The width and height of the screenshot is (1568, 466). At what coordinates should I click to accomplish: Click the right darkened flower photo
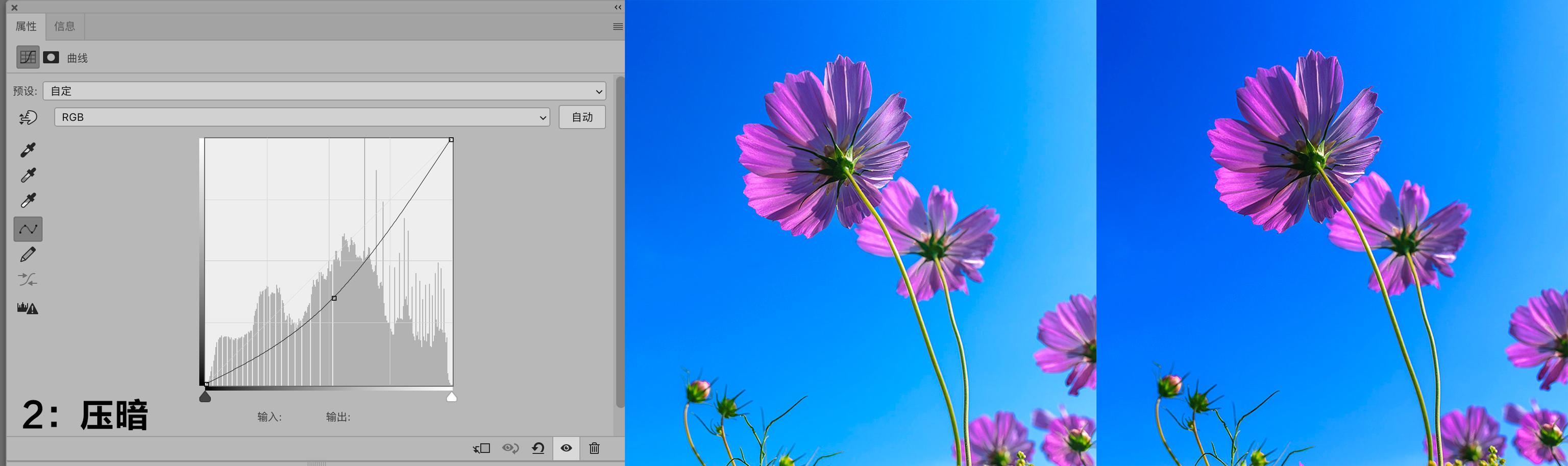1332,233
